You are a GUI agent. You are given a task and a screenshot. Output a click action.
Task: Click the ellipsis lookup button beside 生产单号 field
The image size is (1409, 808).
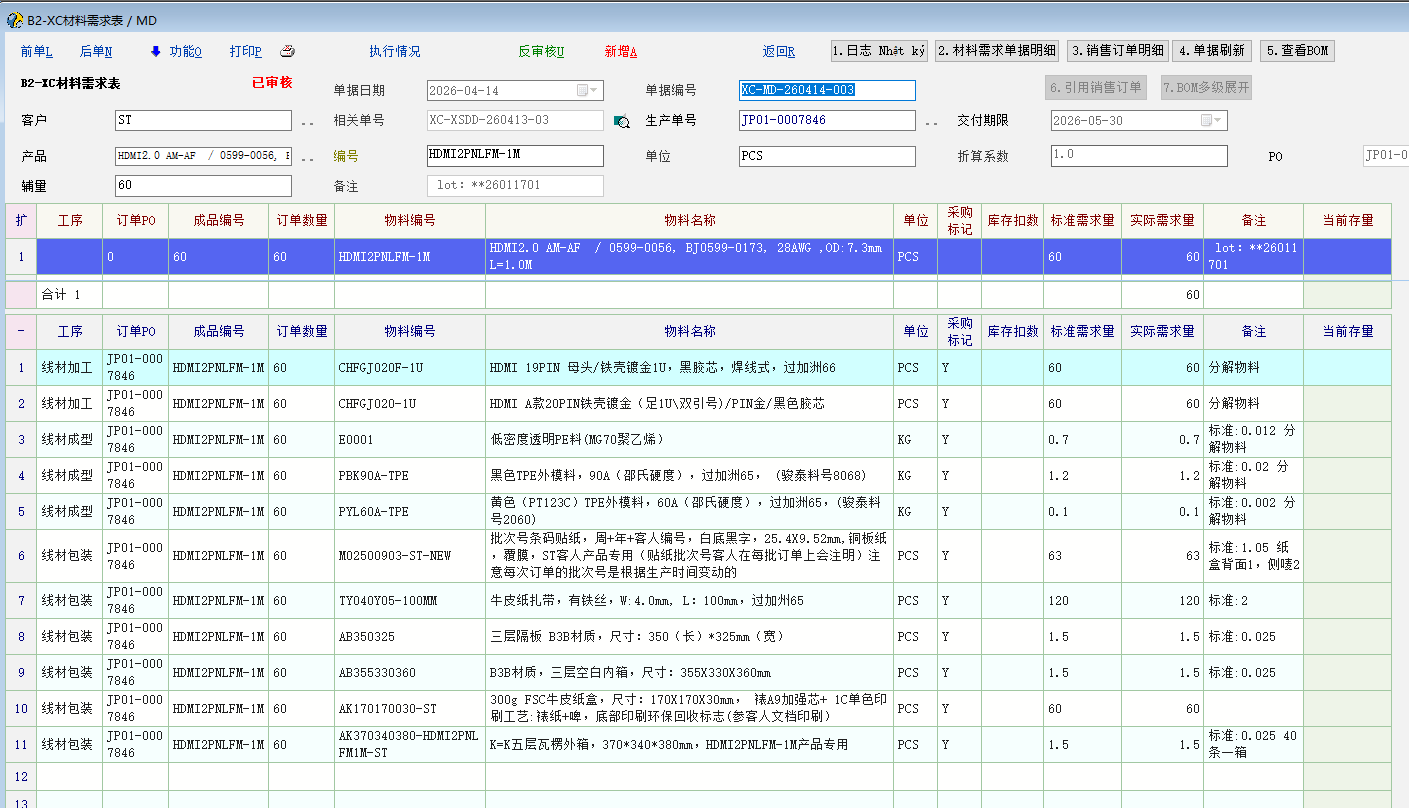click(x=931, y=122)
